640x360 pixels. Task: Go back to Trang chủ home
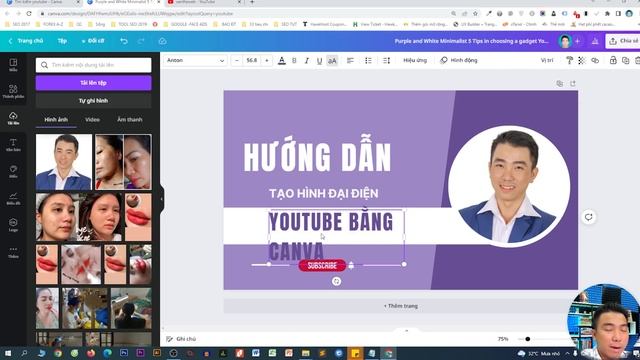tap(26, 41)
